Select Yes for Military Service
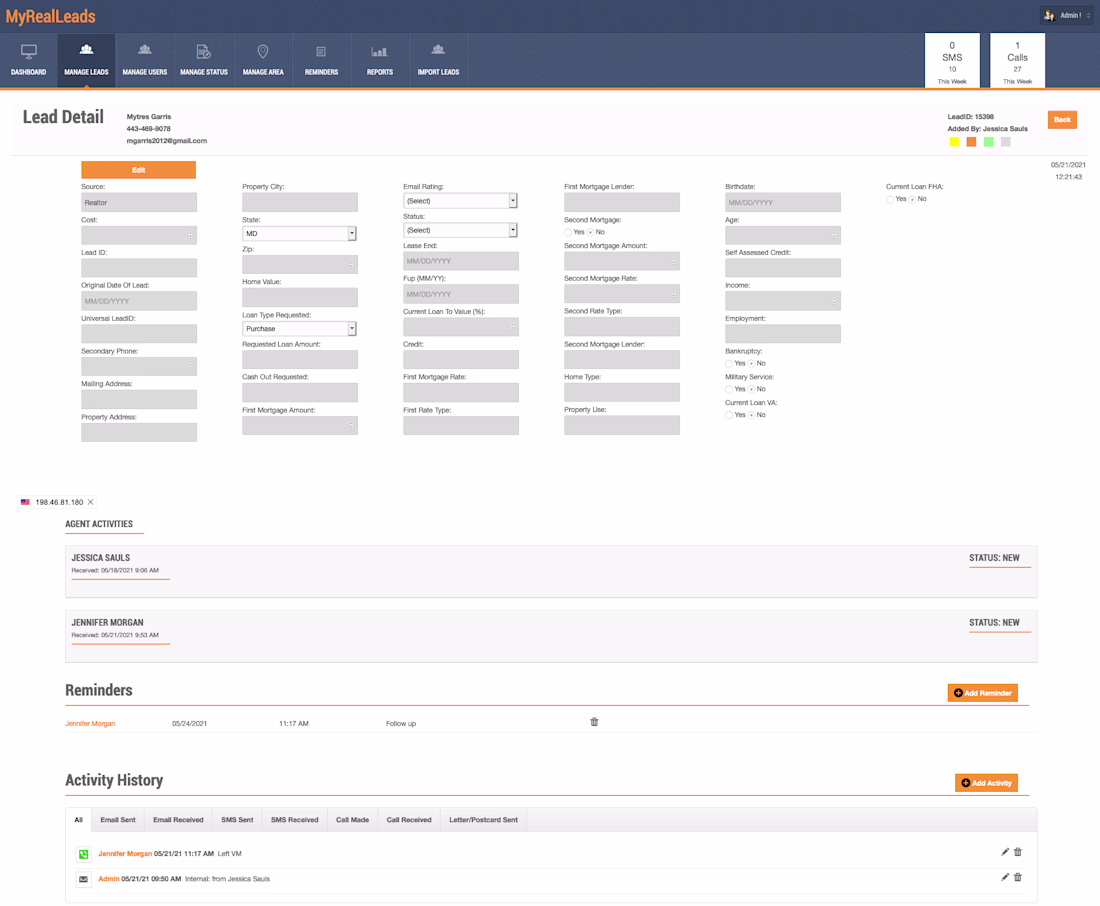Viewport: 1100px width, 906px height. click(729, 389)
